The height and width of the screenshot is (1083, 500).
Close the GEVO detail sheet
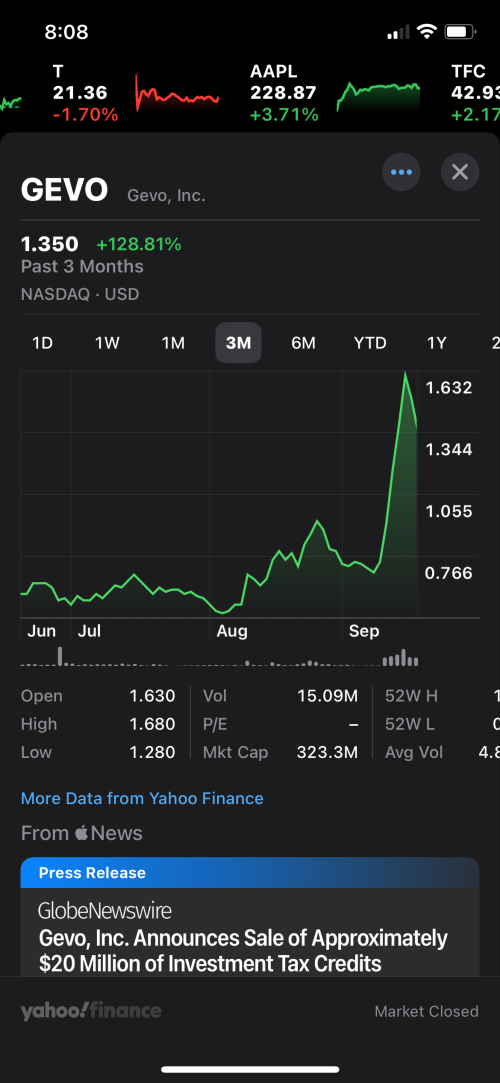460,172
